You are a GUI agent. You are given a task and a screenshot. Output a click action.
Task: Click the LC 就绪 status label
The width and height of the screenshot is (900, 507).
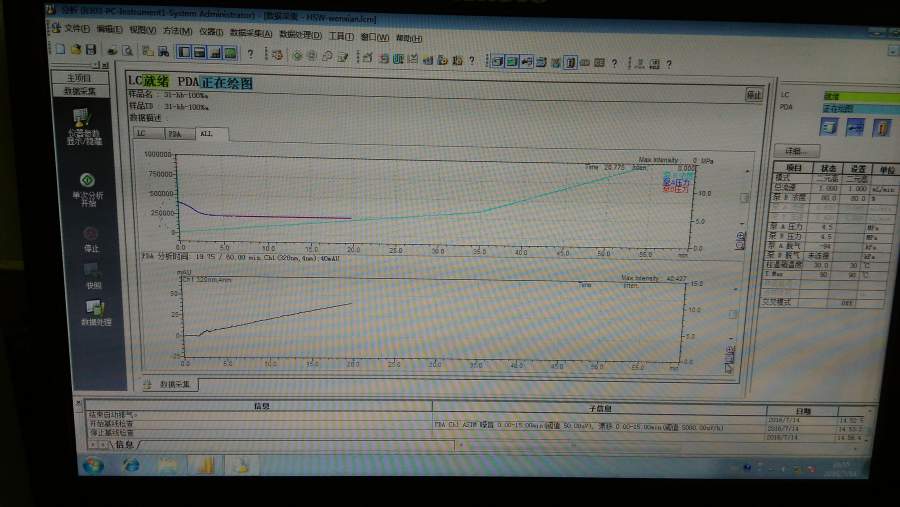tap(149, 80)
